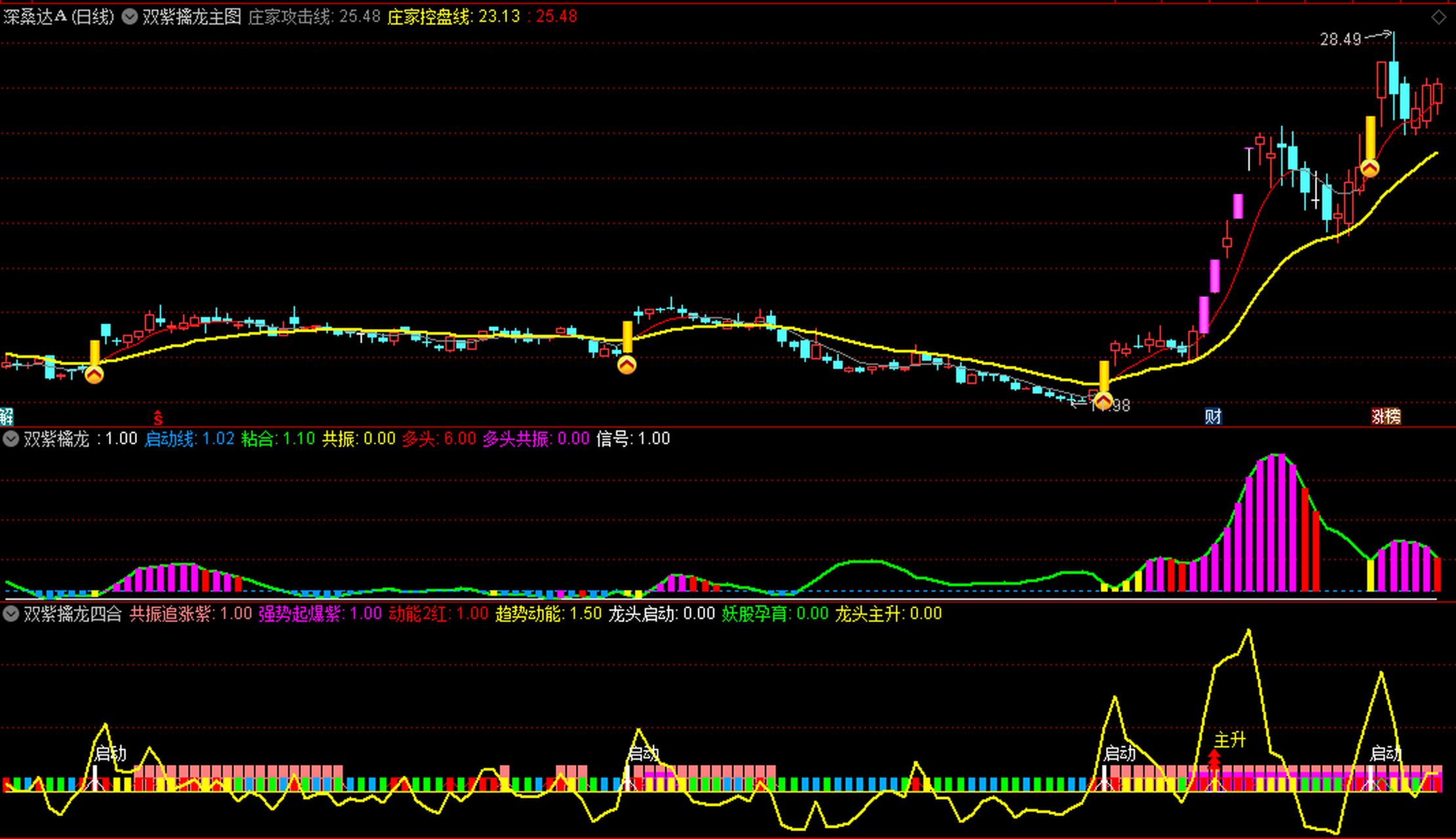Open the 财 financial info marker
Viewport: 1456px width, 839px height.
point(1213,416)
